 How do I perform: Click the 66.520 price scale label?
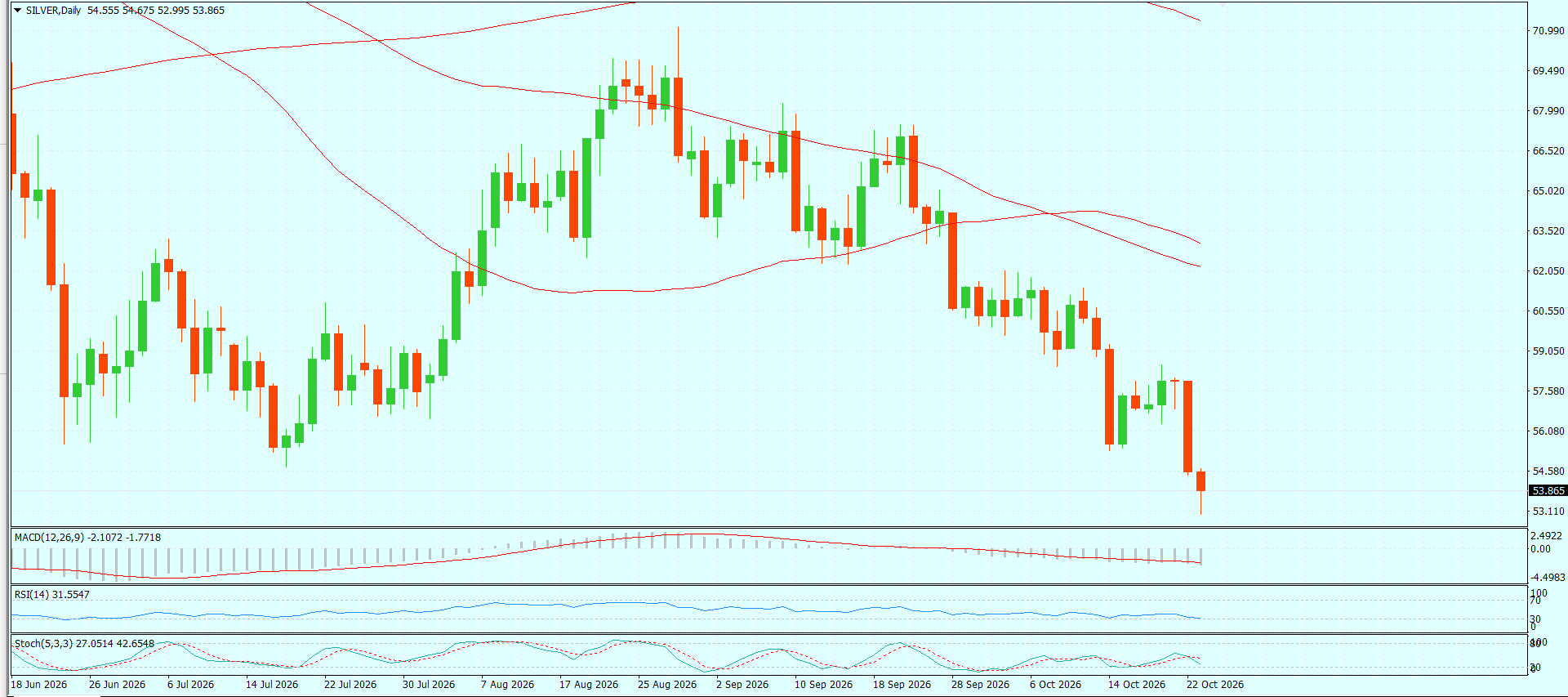[x=1548, y=151]
